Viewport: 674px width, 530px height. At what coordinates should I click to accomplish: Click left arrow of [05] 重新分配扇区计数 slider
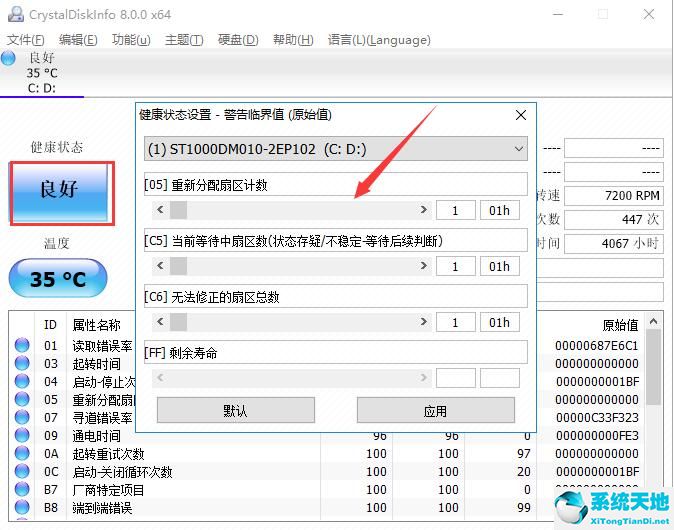[x=161, y=210]
